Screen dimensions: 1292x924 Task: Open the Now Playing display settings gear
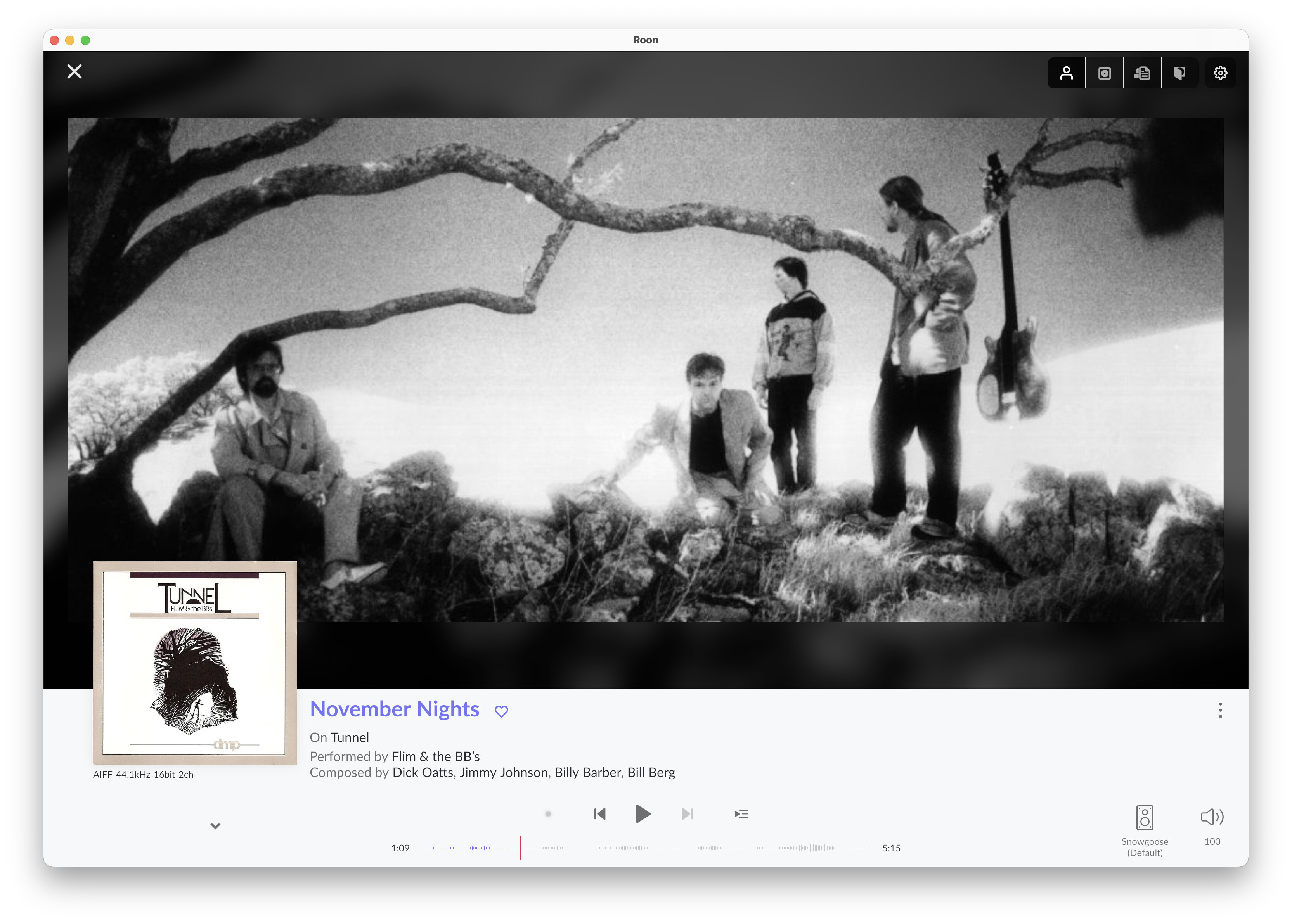pyautogui.click(x=1220, y=73)
